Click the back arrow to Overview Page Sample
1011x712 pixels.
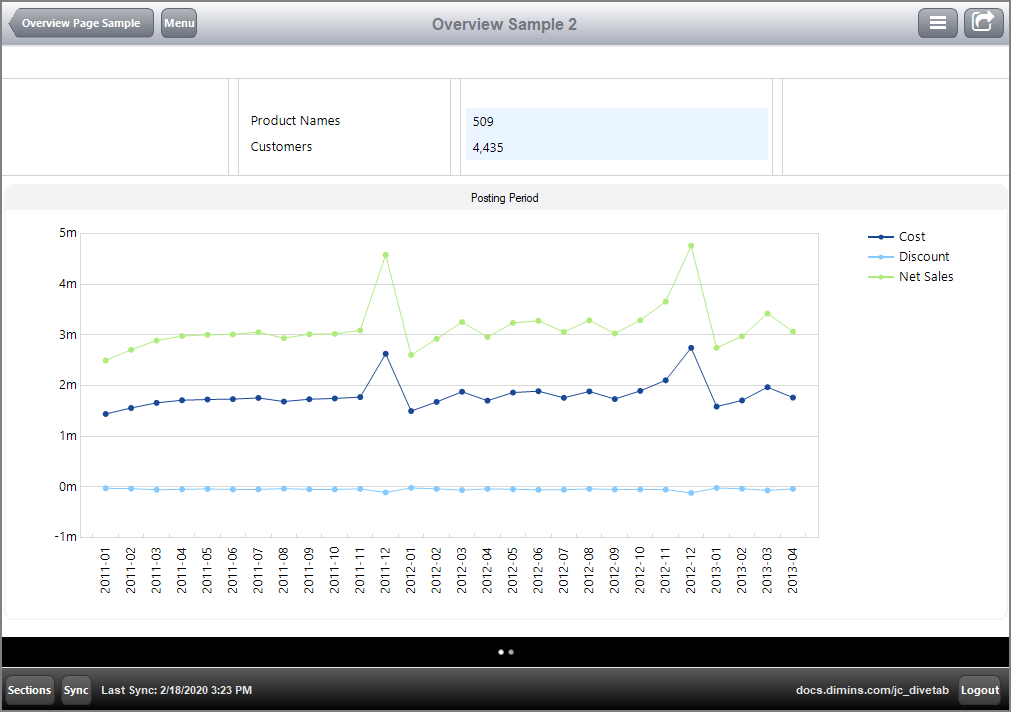[x=80, y=22]
